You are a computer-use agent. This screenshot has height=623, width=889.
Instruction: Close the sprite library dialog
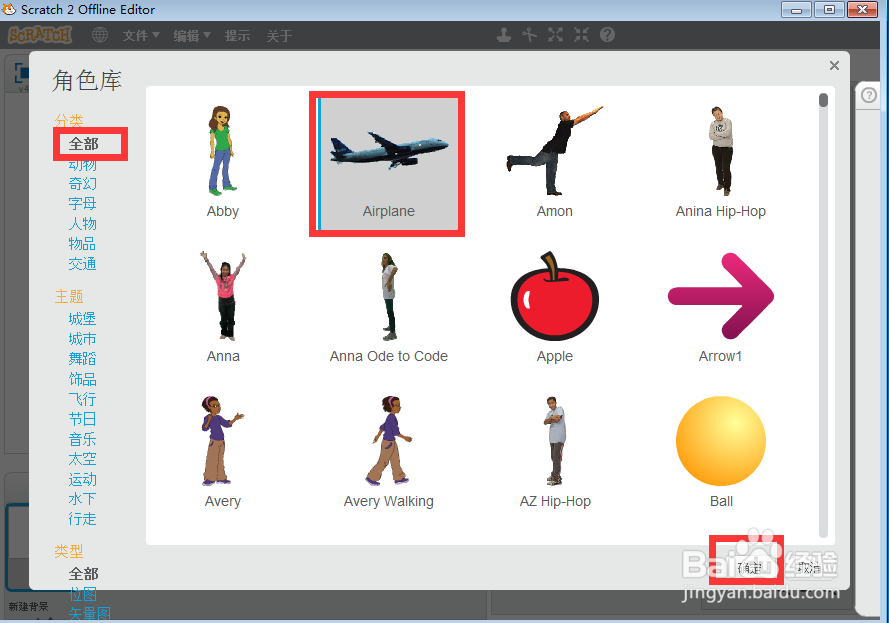click(834, 66)
